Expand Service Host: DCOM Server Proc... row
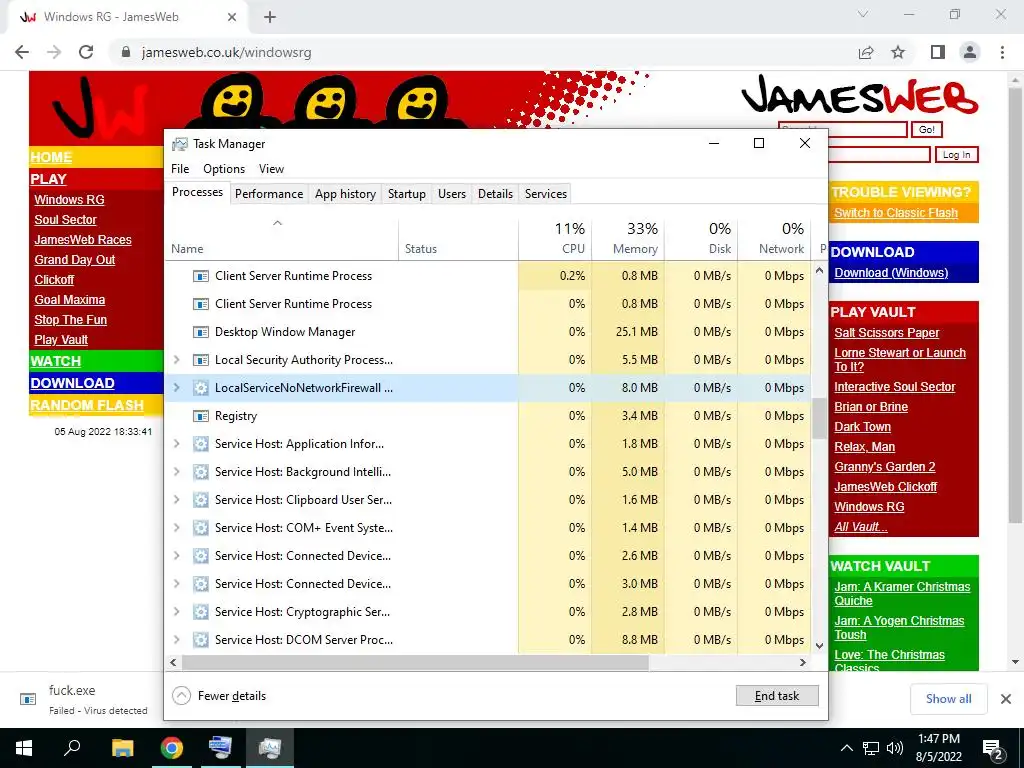The height and width of the screenshot is (768, 1024). click(x=176, y=640)
